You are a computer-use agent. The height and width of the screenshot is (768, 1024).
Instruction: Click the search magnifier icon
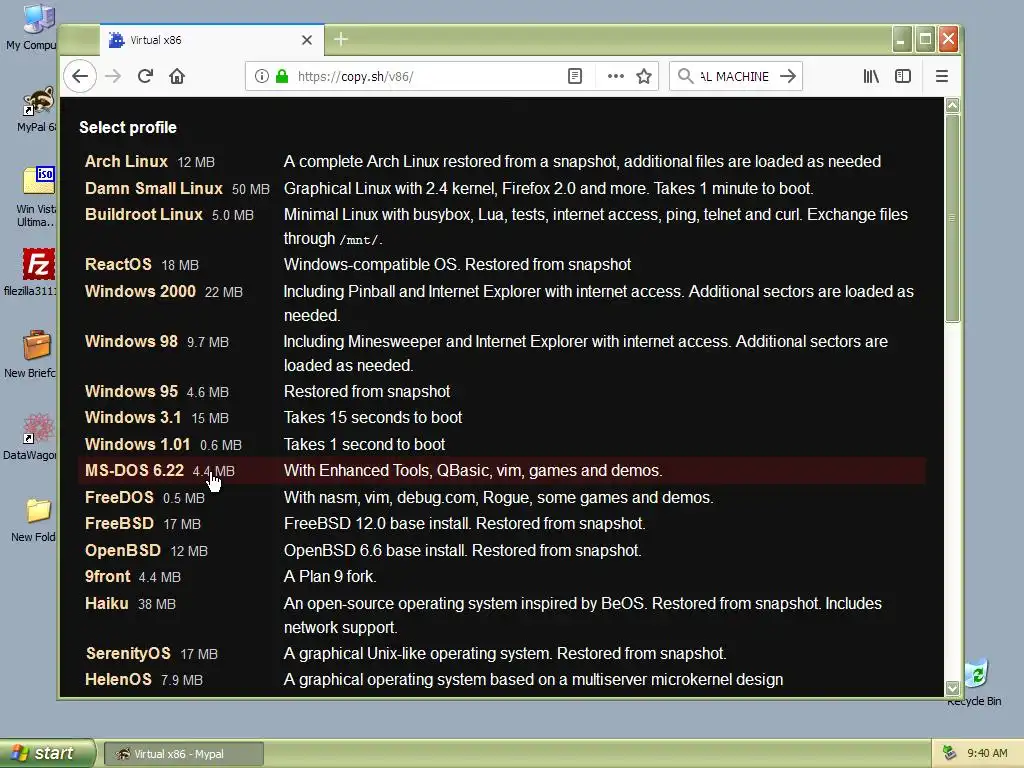coord(685,76)
